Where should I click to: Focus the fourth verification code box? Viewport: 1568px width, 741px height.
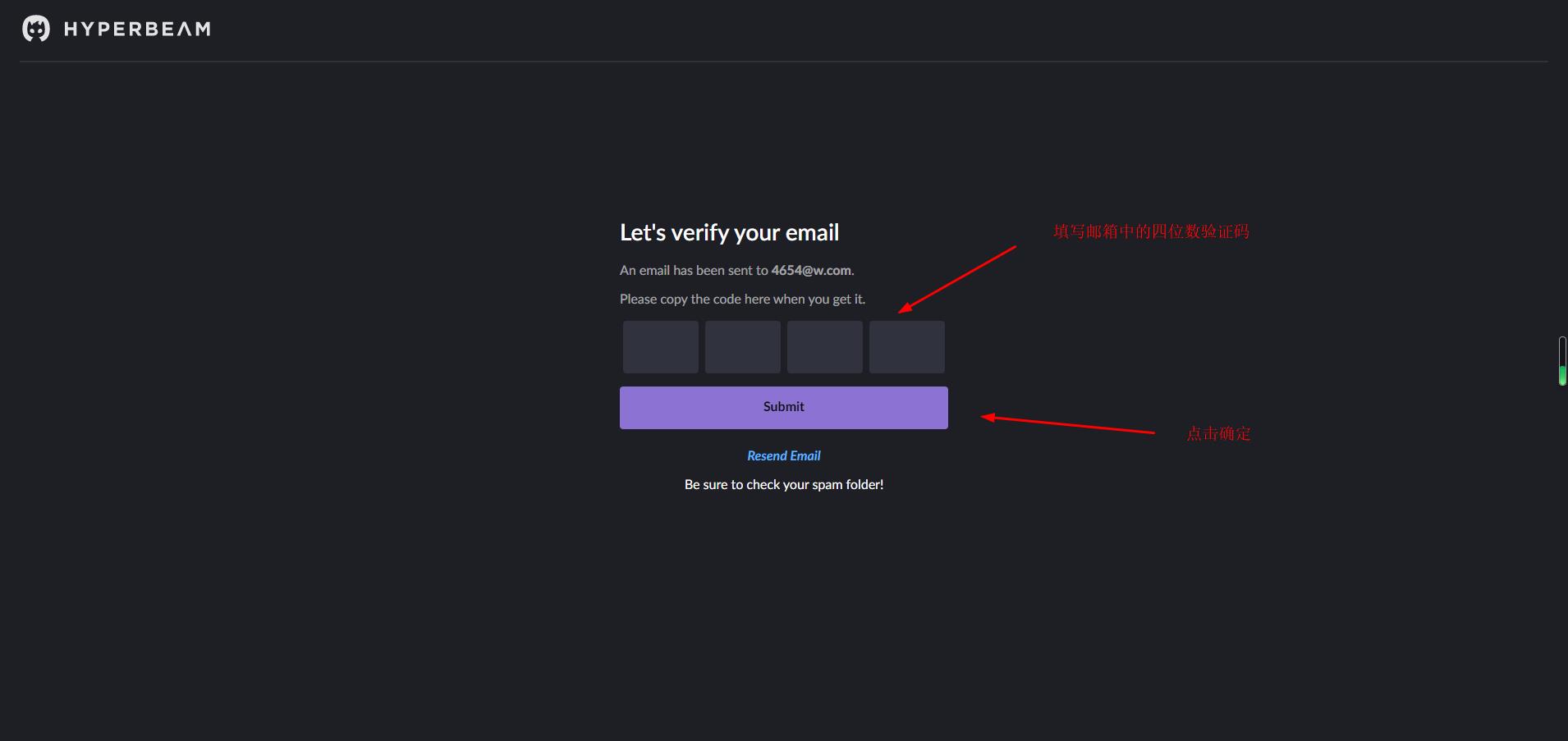coord(906,347)
